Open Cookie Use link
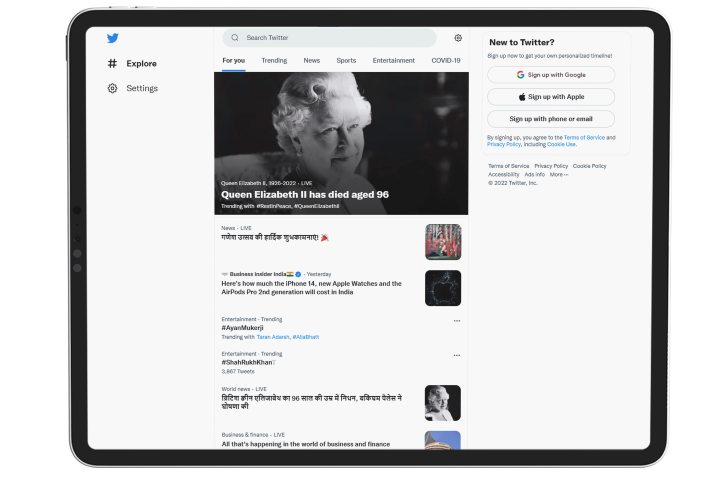Viewport: 713px width, 480px height. coord(562,145)
